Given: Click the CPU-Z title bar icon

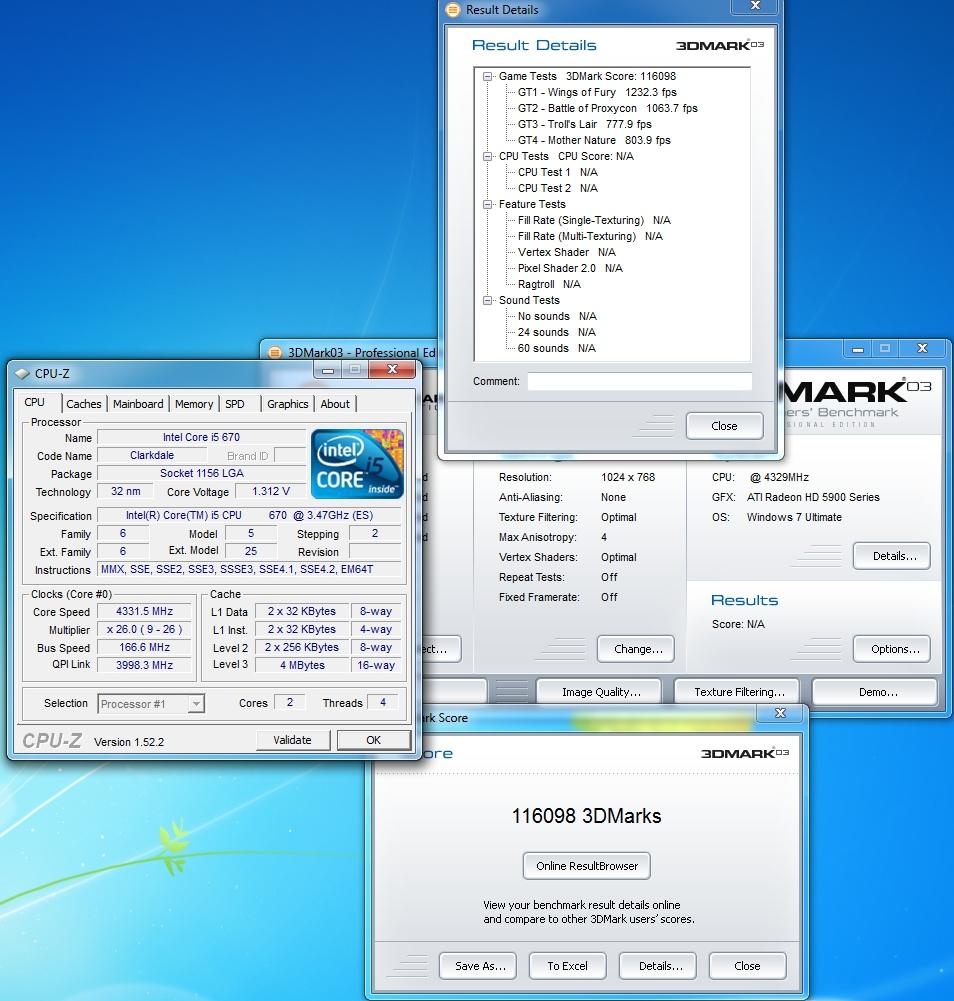Looking at the screenshot, I should (x=22, y=373).
